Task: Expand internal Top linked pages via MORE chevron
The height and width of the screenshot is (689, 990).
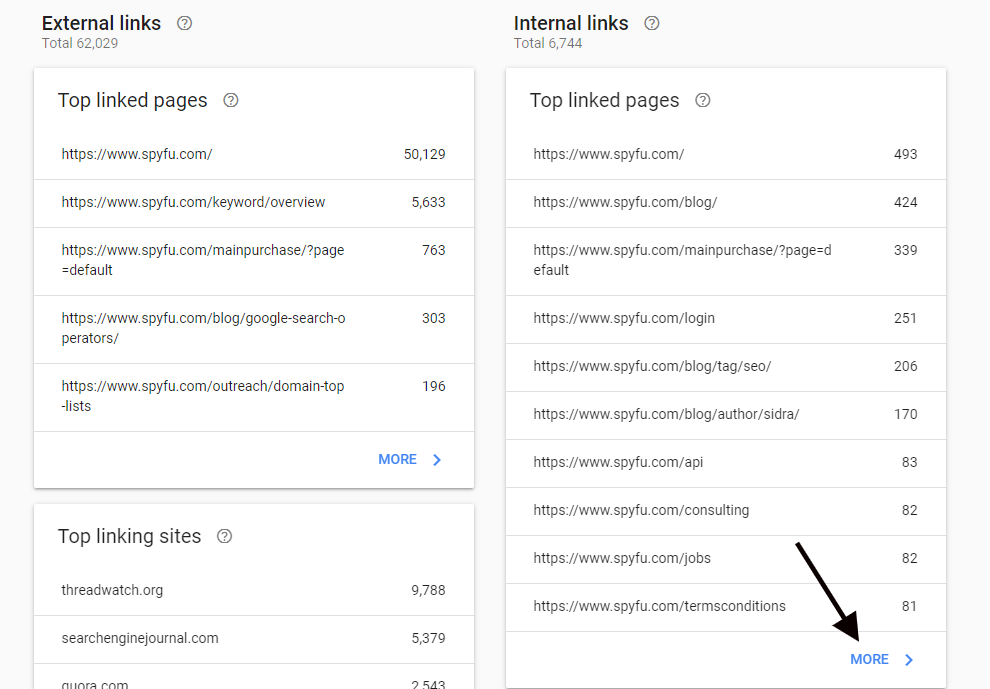Action: coord(909,660)
